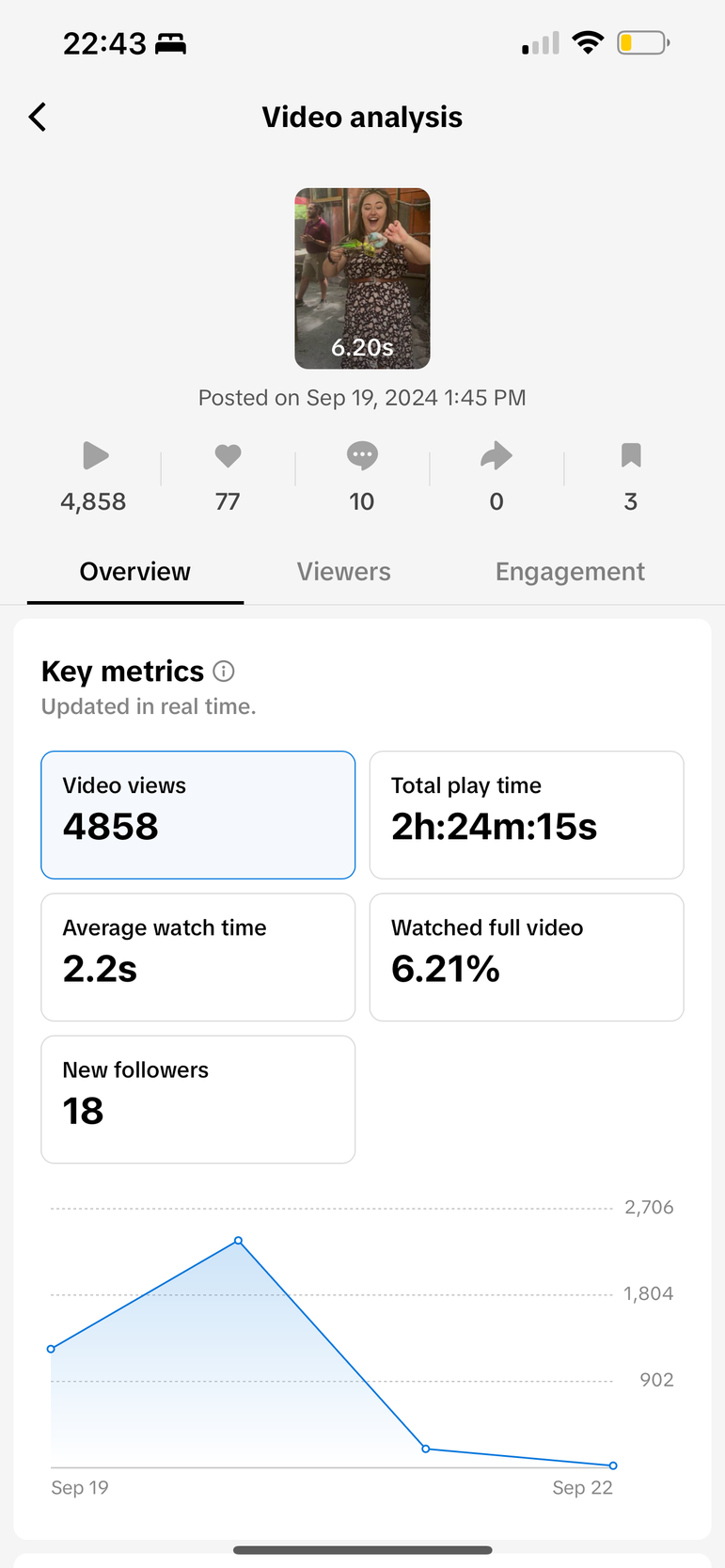725x1568 pixels.
Task: Switch to the Viewers tab
Action: pyautogui.click(x=343, y=572)
